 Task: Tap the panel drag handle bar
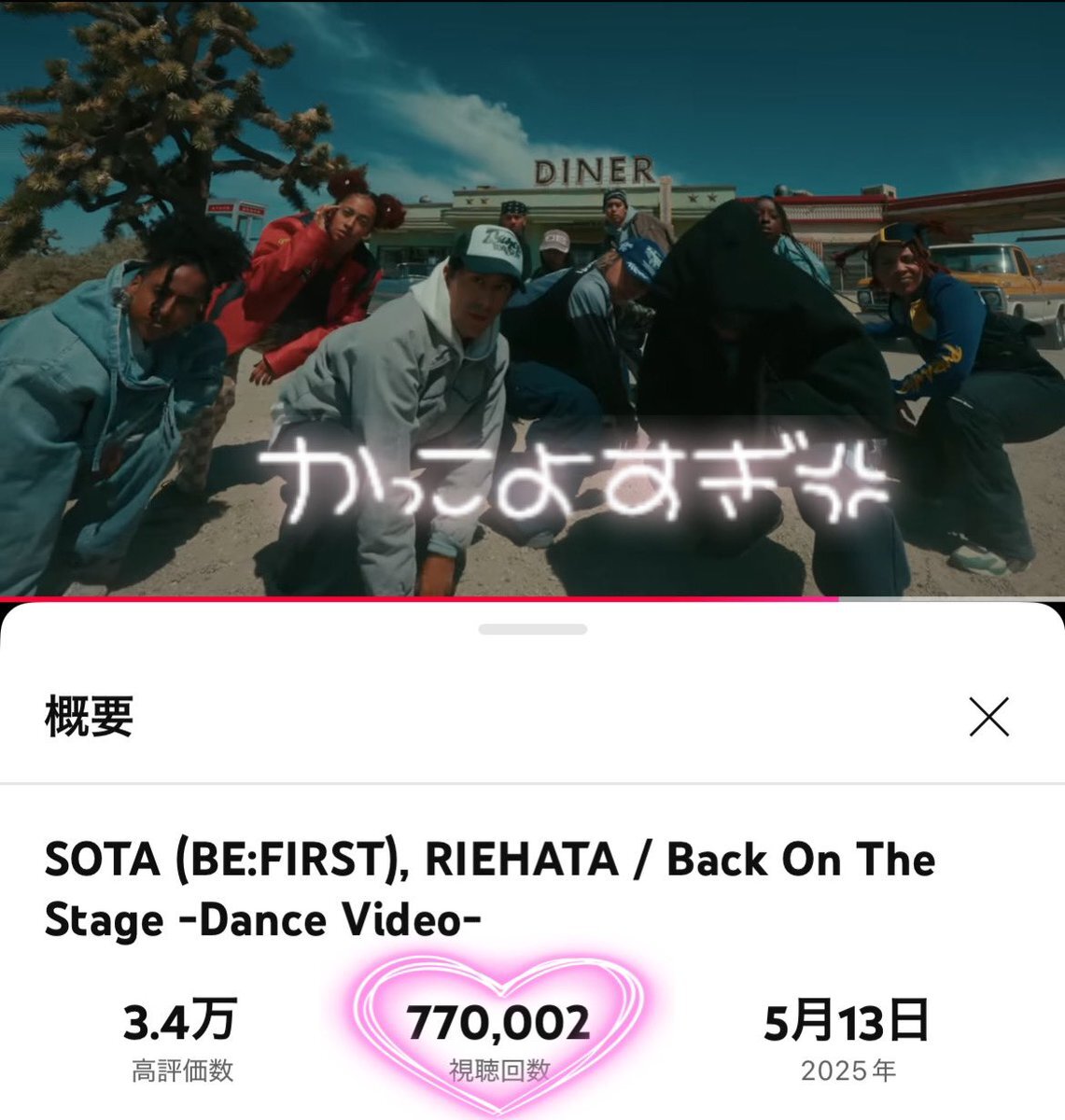click(x=532, y=629)
